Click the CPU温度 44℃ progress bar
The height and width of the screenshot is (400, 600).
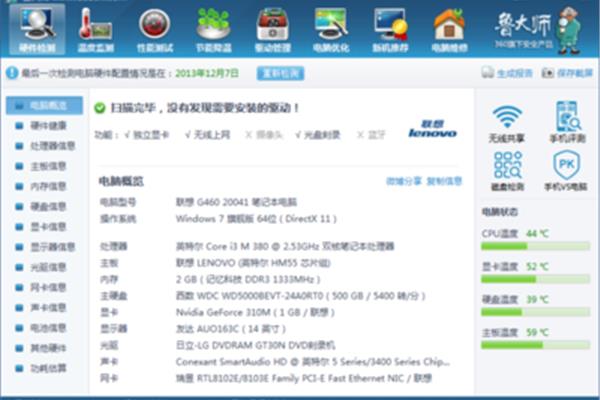point(535,246)
